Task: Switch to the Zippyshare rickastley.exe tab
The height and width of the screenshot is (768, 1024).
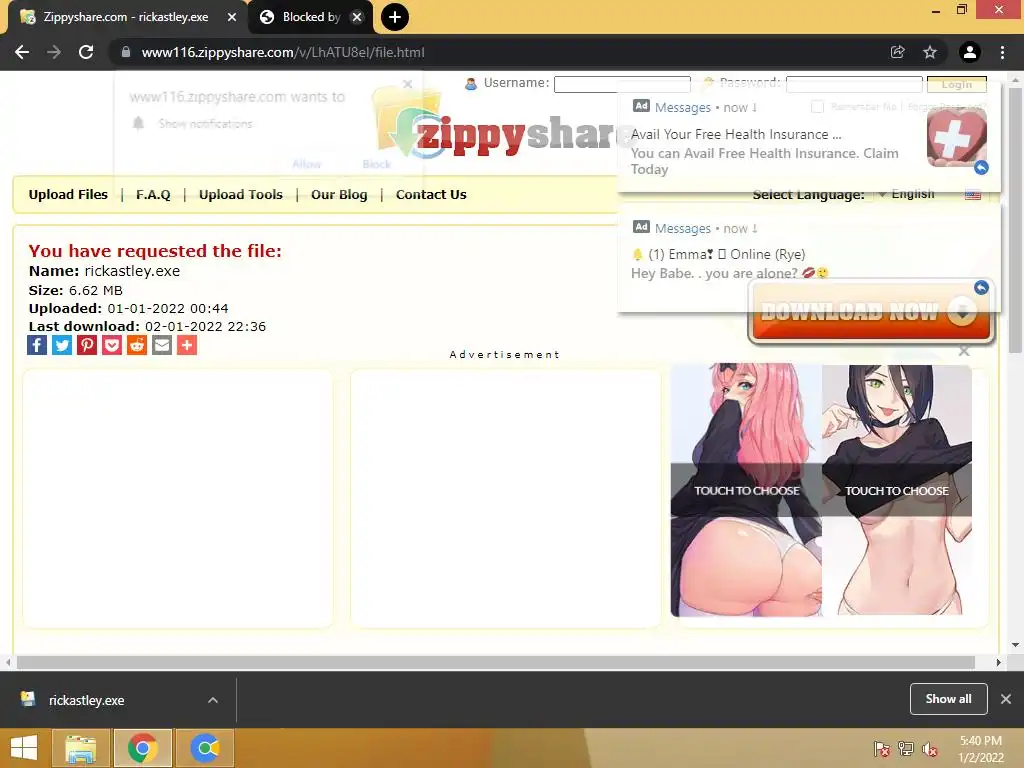Action: 126,18
